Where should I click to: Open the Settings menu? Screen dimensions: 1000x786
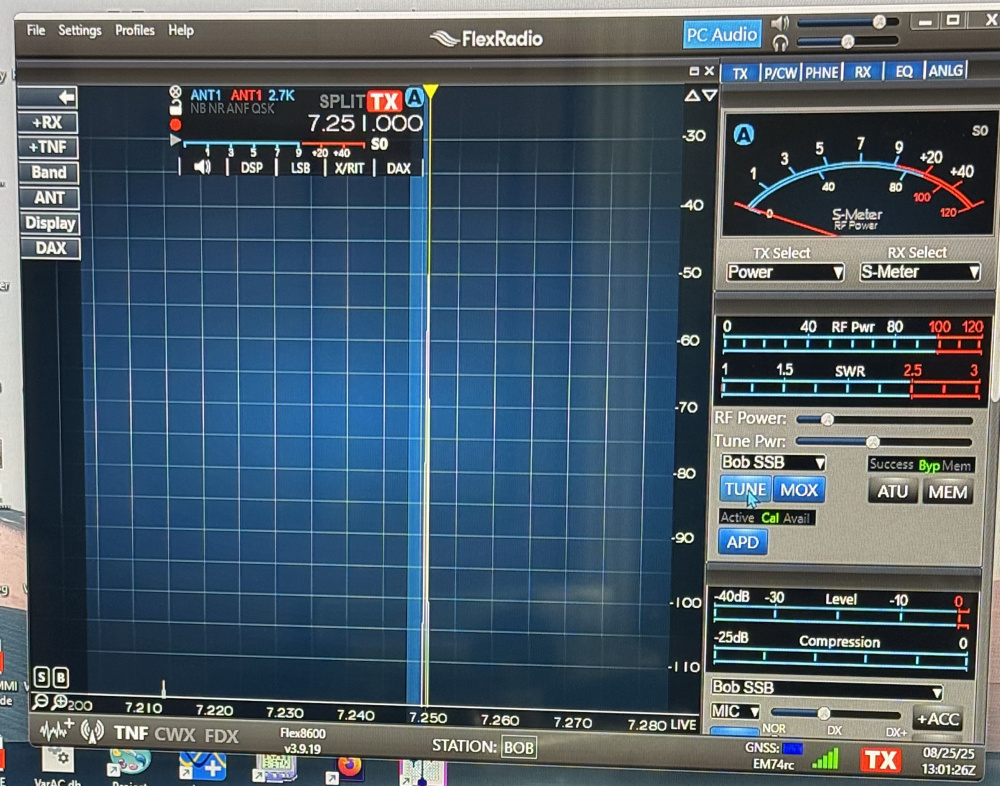click(80, 30)
